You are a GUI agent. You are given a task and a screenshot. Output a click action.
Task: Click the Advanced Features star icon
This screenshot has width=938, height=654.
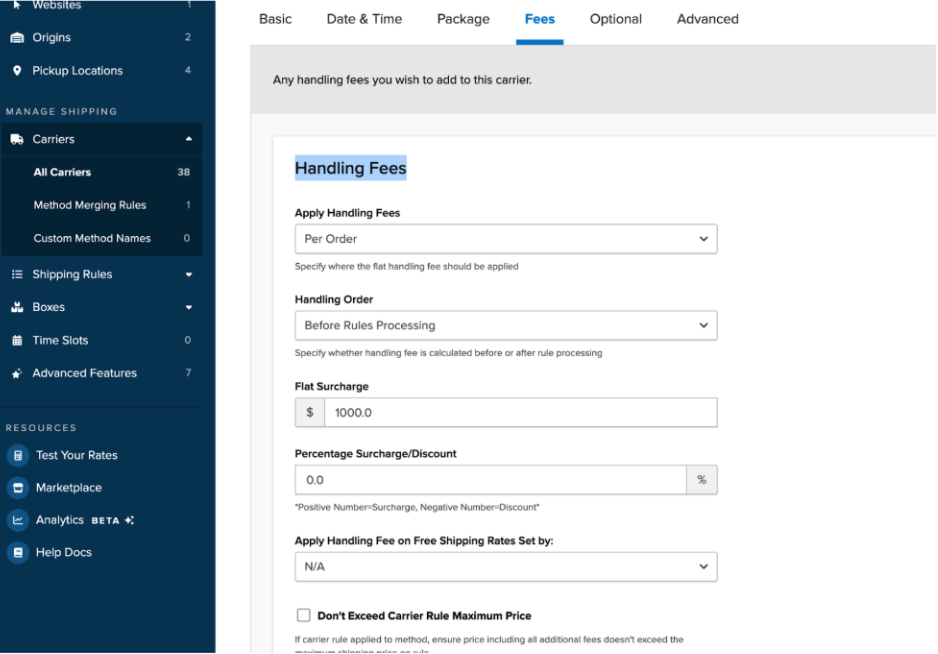click(17, 374)
